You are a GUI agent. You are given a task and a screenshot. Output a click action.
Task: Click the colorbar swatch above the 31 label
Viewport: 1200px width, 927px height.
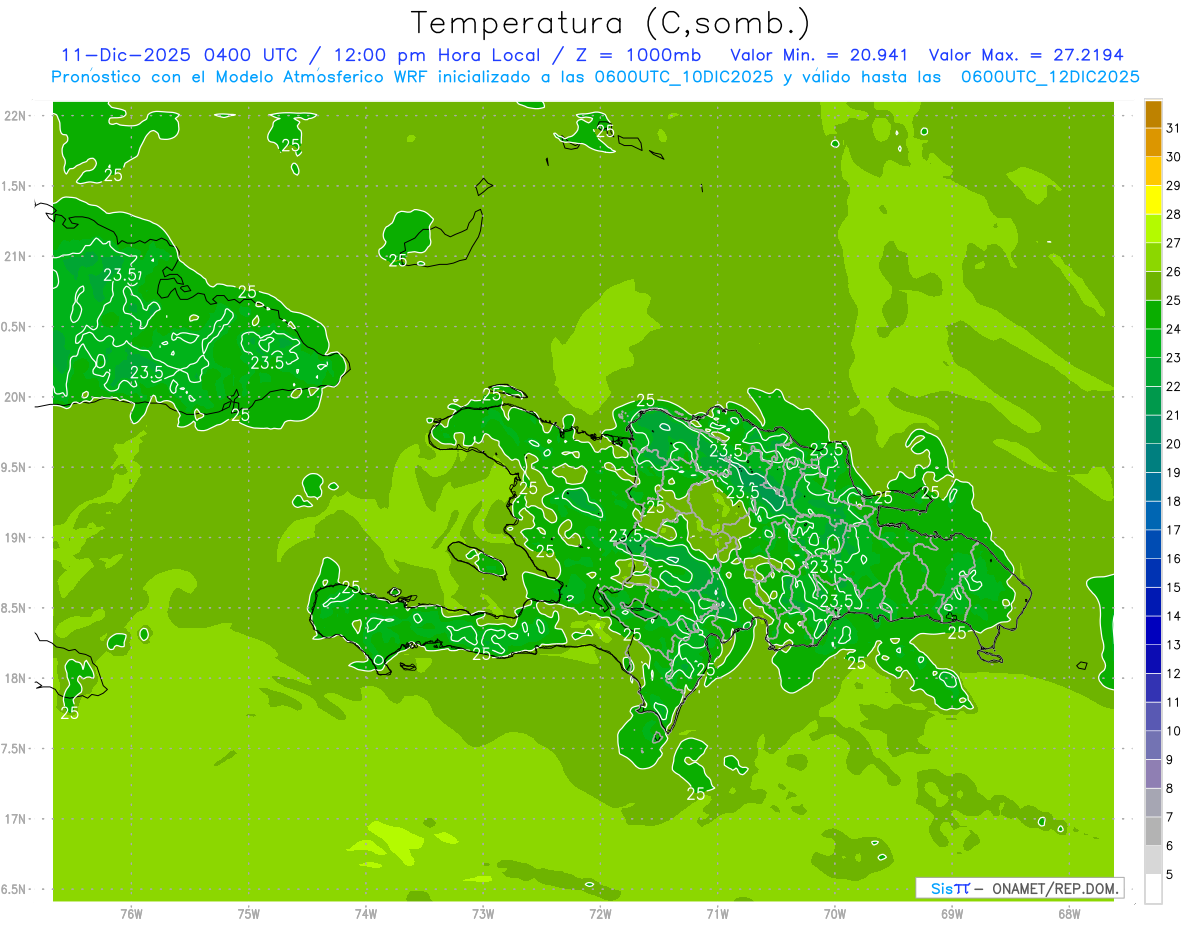tap(1153, 114)
